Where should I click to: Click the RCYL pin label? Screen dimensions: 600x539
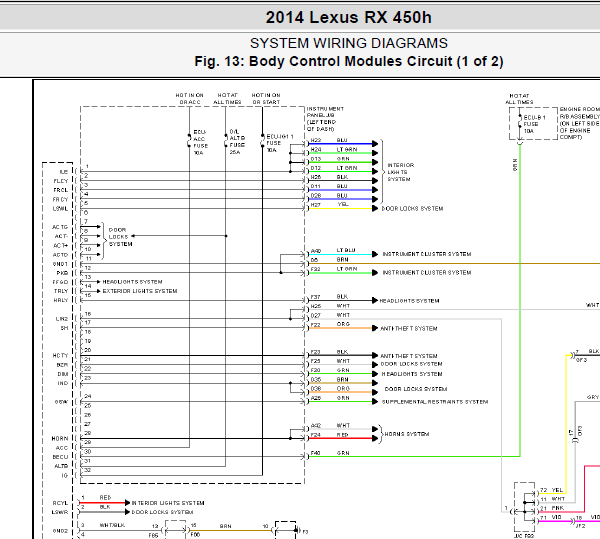[60, 503]
